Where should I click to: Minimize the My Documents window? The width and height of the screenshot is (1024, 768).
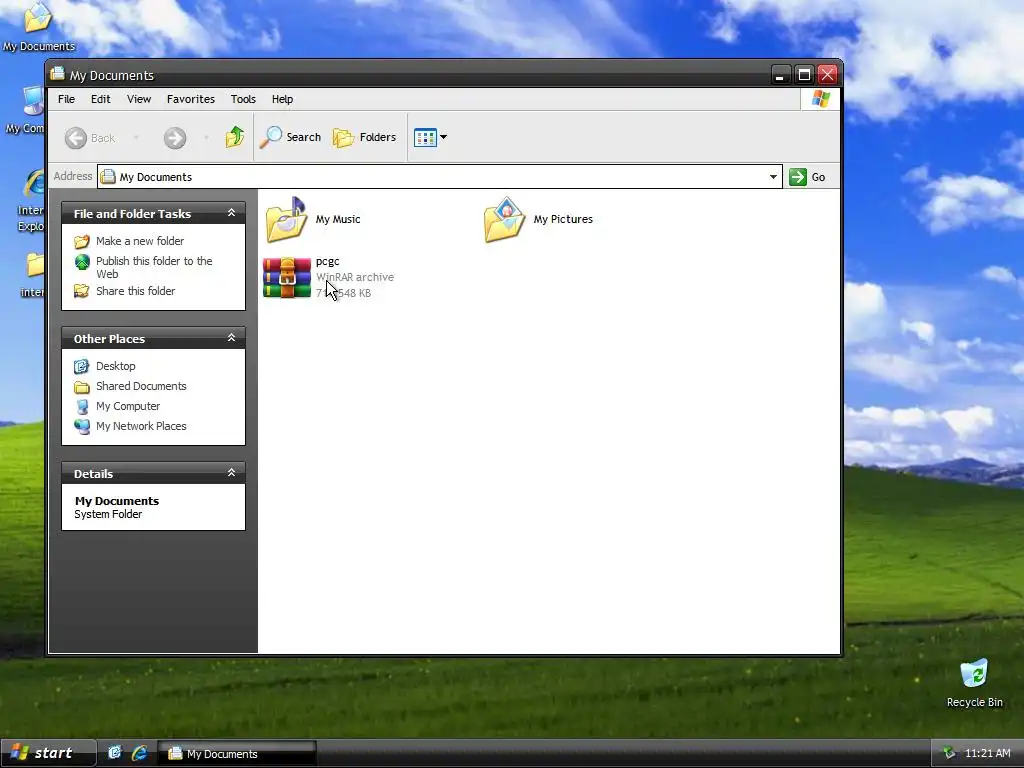coord(780,74)
